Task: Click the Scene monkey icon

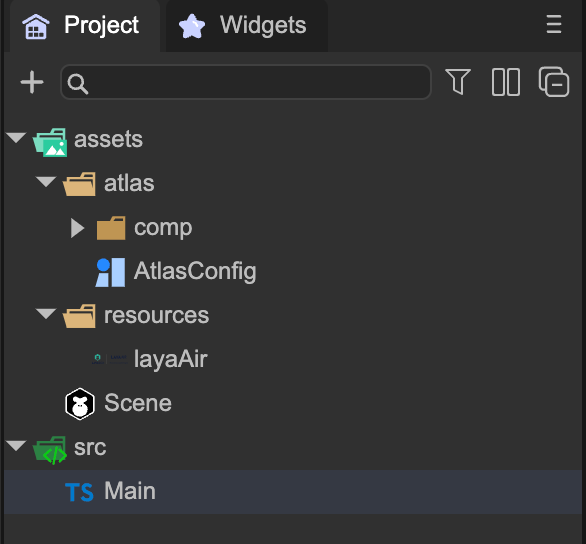Action: click(x=80, y=404)
